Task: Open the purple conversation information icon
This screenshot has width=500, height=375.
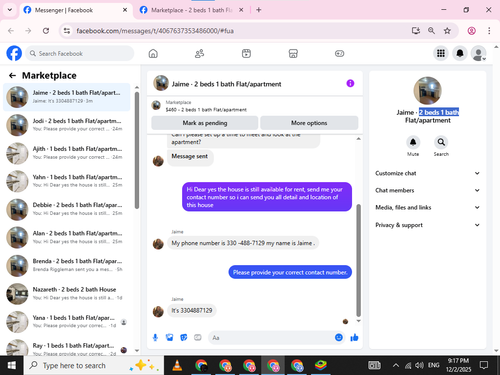Action: click(350, 83)
